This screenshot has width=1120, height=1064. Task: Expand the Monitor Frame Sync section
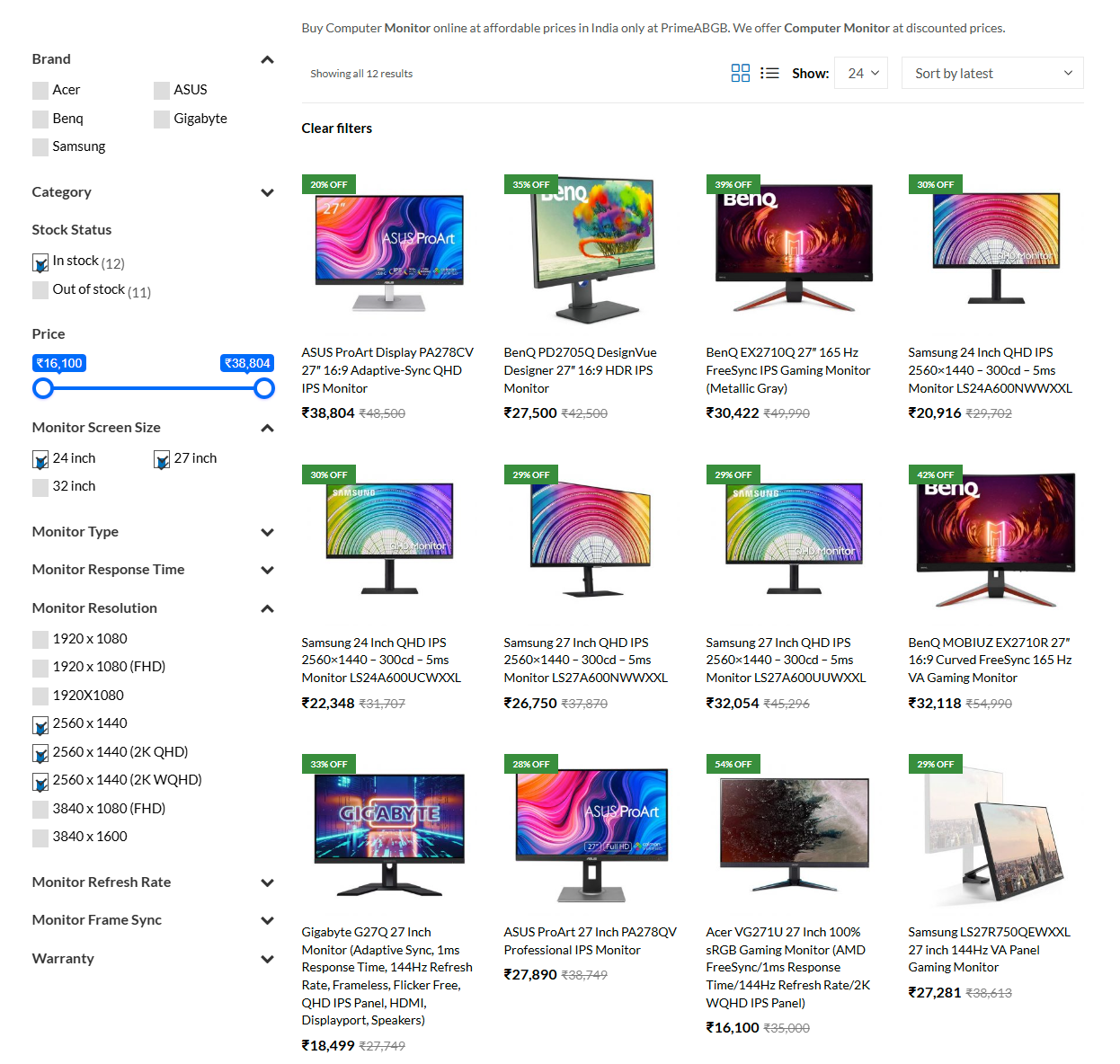coord(267,920)
